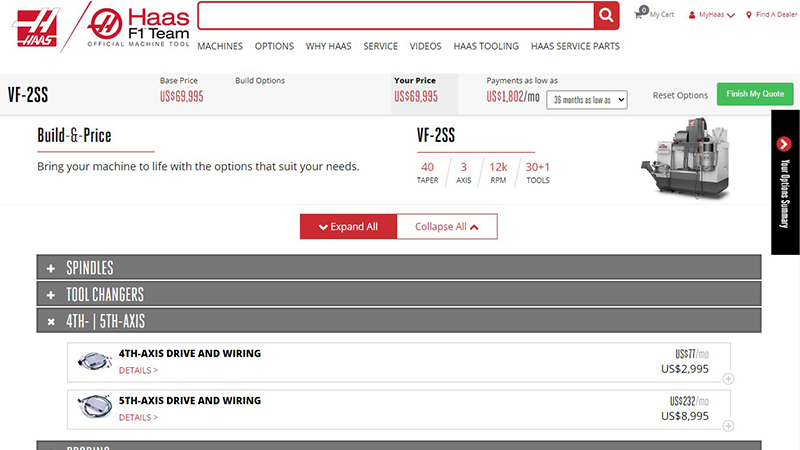Click the 12k RPM spec

[x=498, y=172]
